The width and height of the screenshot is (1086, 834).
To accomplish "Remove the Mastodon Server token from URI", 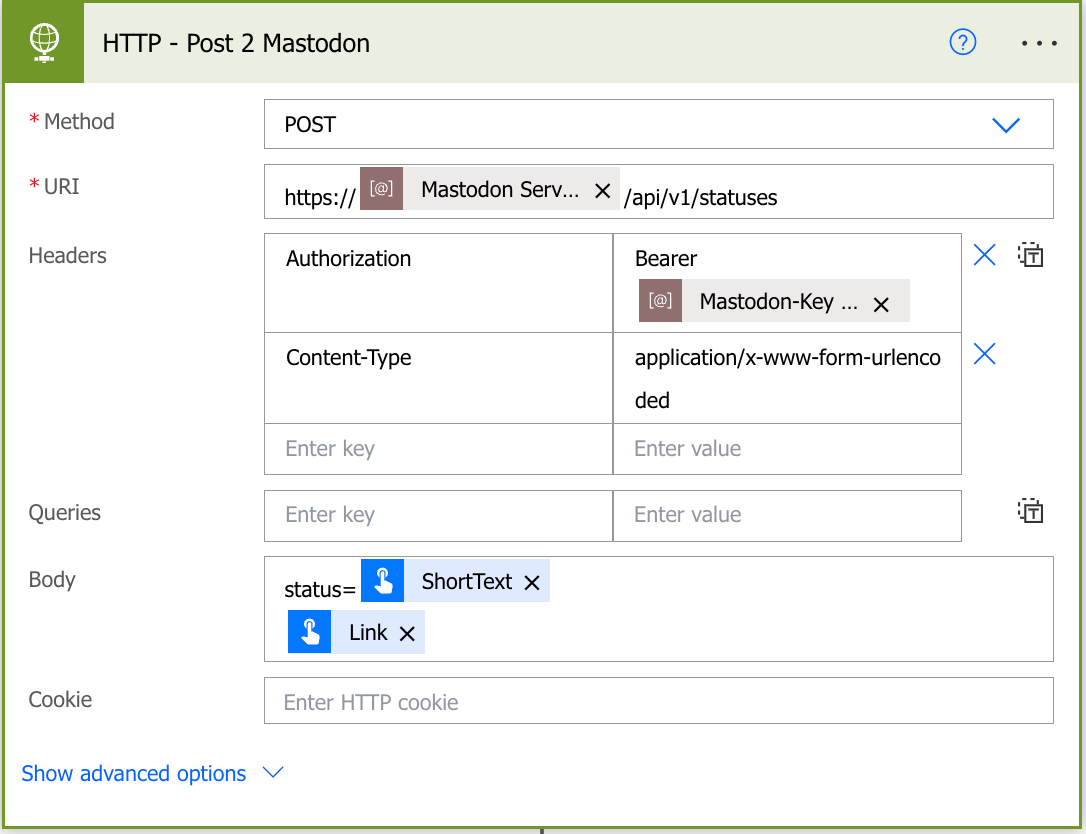I will coord(602,190).
